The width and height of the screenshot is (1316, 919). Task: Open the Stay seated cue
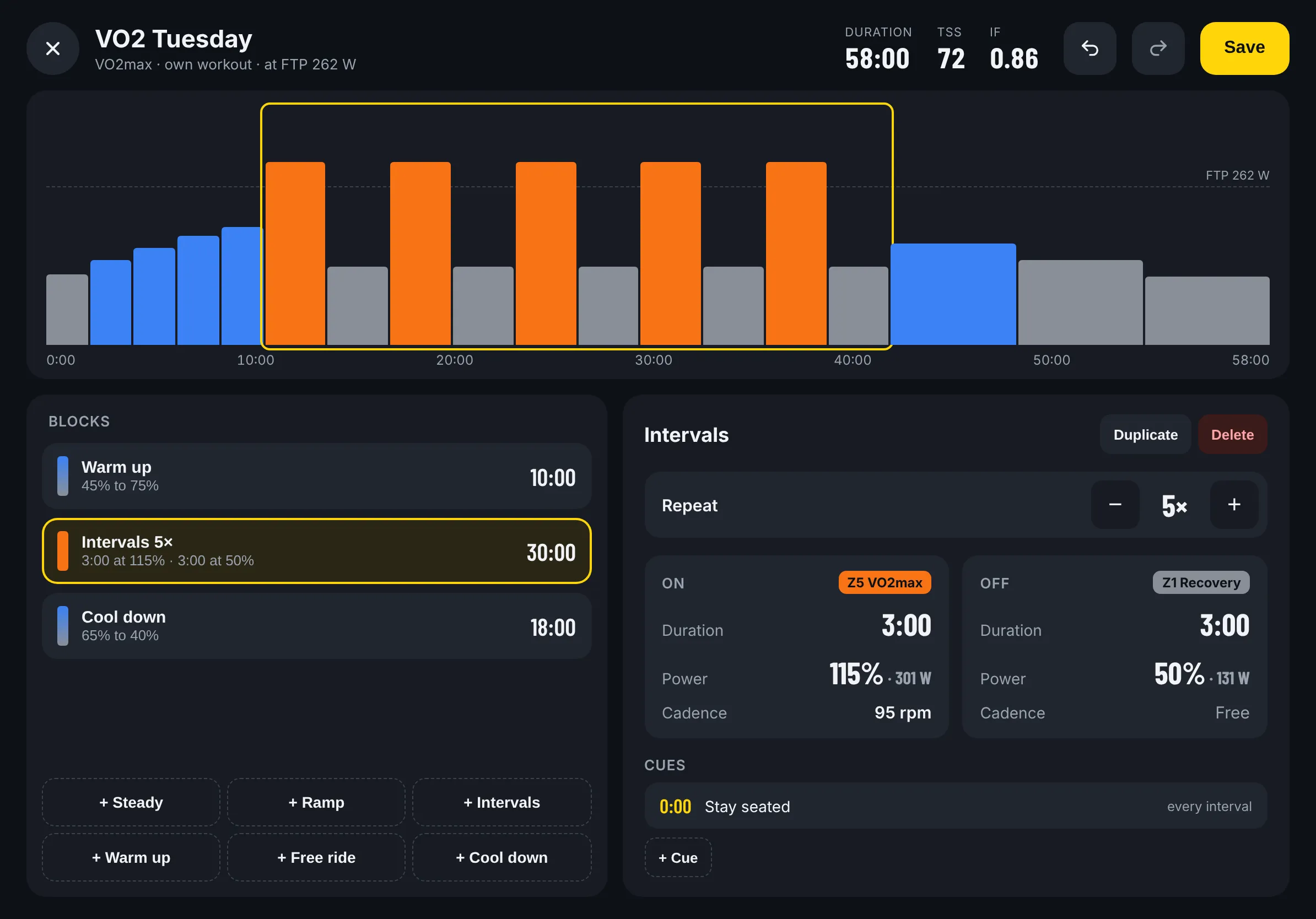pos(956,806)
